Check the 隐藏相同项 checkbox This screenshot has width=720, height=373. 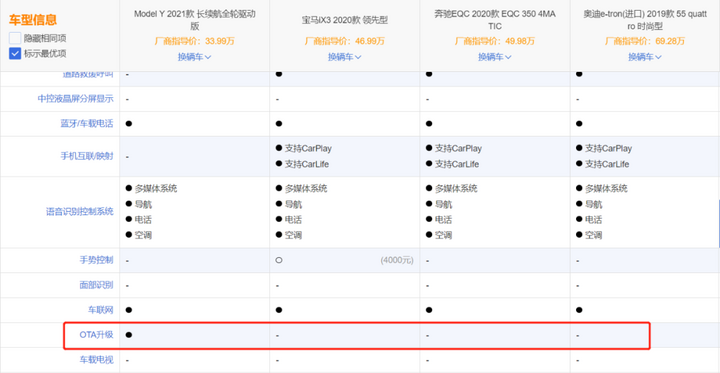pos(15,38)
